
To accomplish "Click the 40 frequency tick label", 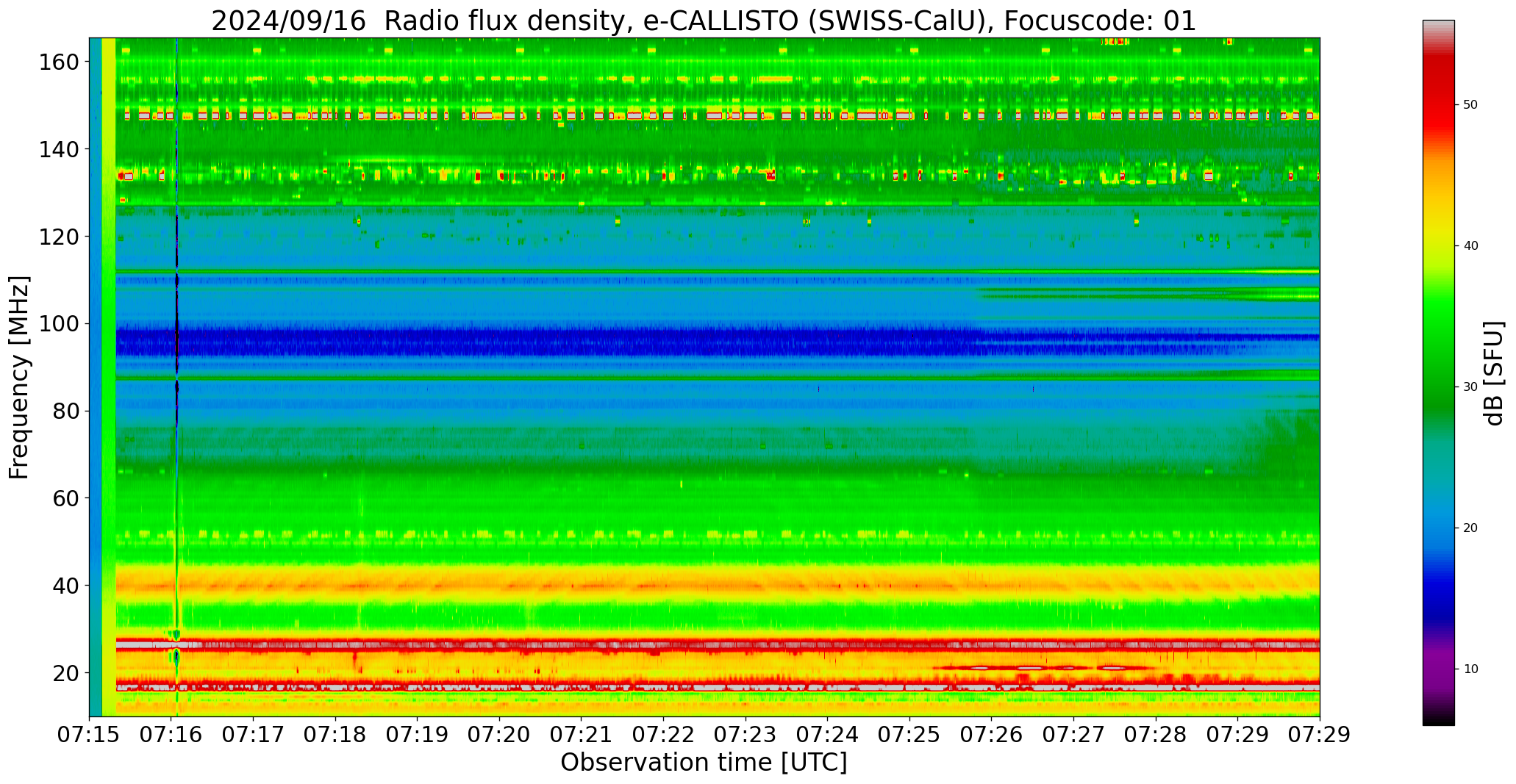I will [x=67, y=585].
